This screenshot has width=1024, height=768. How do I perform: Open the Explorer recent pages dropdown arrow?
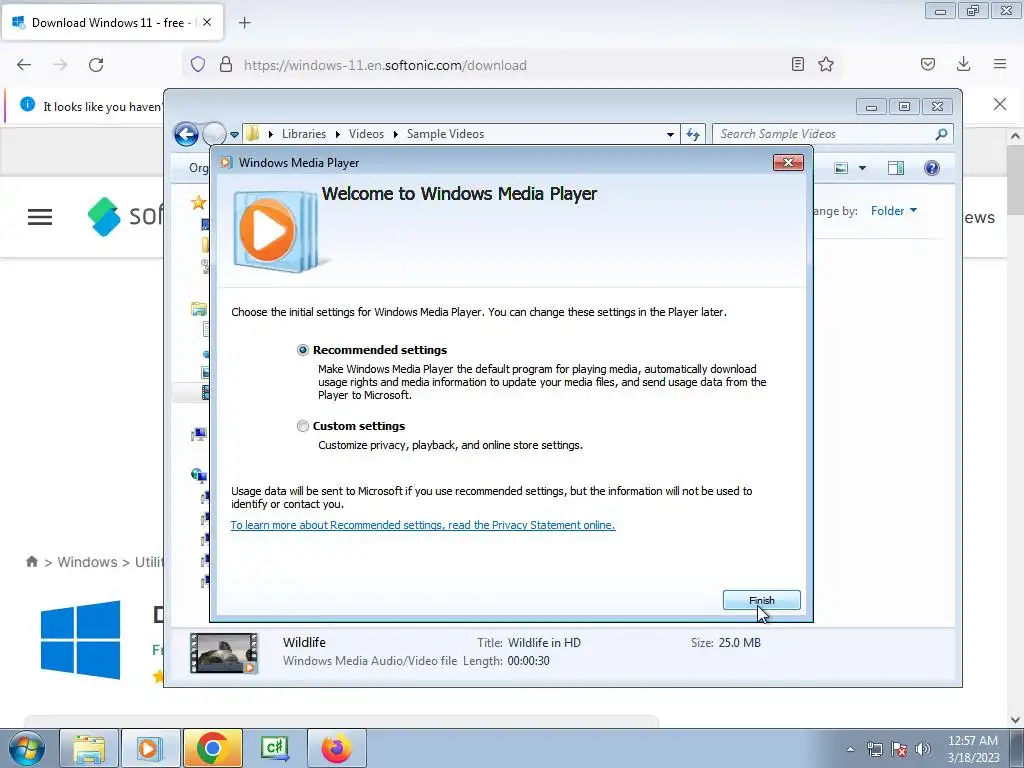pos(234,135)
